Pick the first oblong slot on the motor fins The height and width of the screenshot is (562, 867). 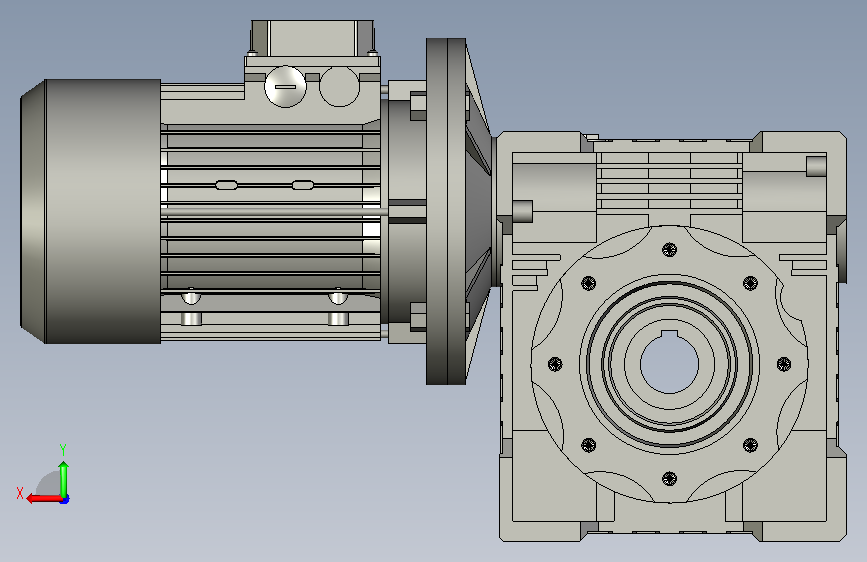coord(226,185)
